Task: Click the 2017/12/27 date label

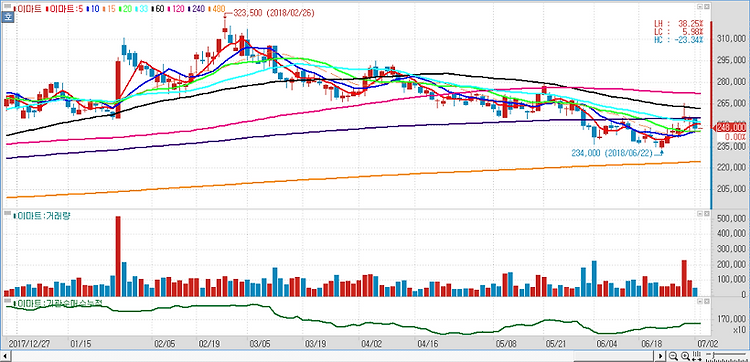Action: pyautogui.click(x=30, y=344)
